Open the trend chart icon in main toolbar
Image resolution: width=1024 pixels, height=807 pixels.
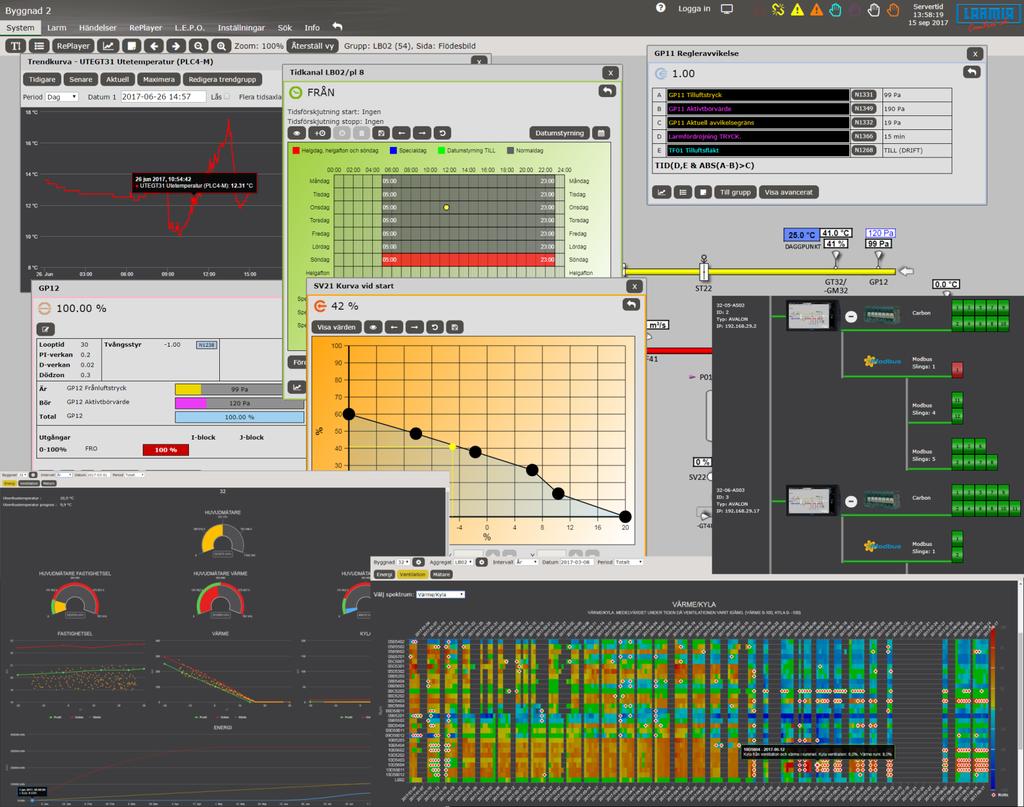point(108,46)
